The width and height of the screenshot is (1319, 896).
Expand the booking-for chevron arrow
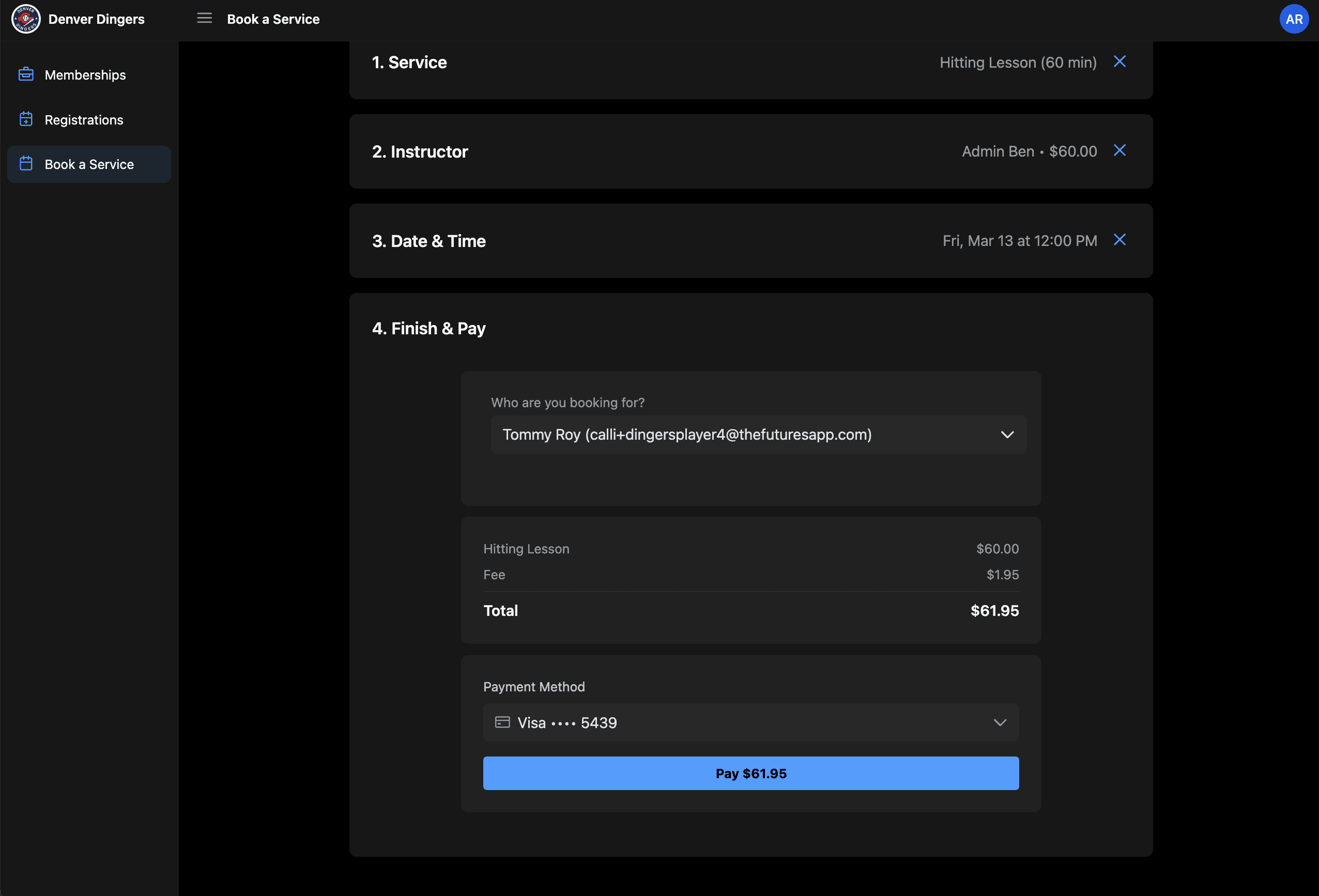click(1007, 435)
